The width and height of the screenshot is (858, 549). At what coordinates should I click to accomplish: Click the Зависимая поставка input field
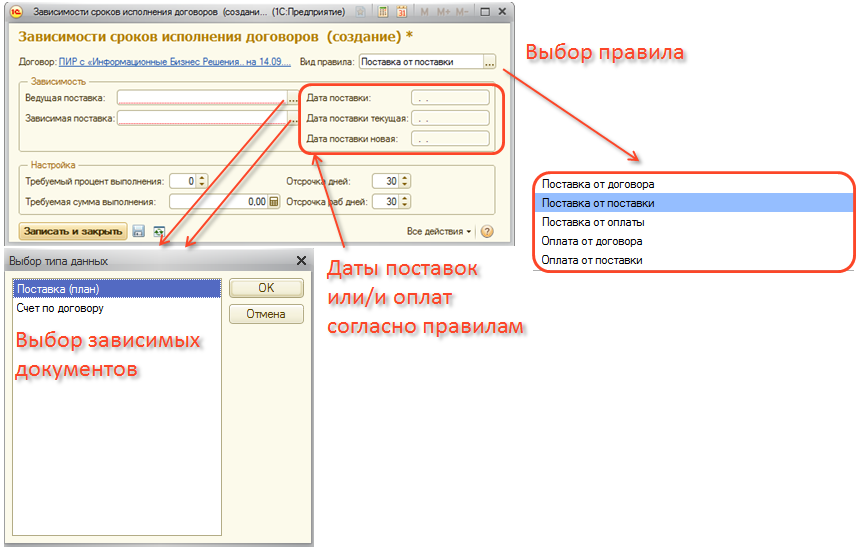tap(200, 118)
